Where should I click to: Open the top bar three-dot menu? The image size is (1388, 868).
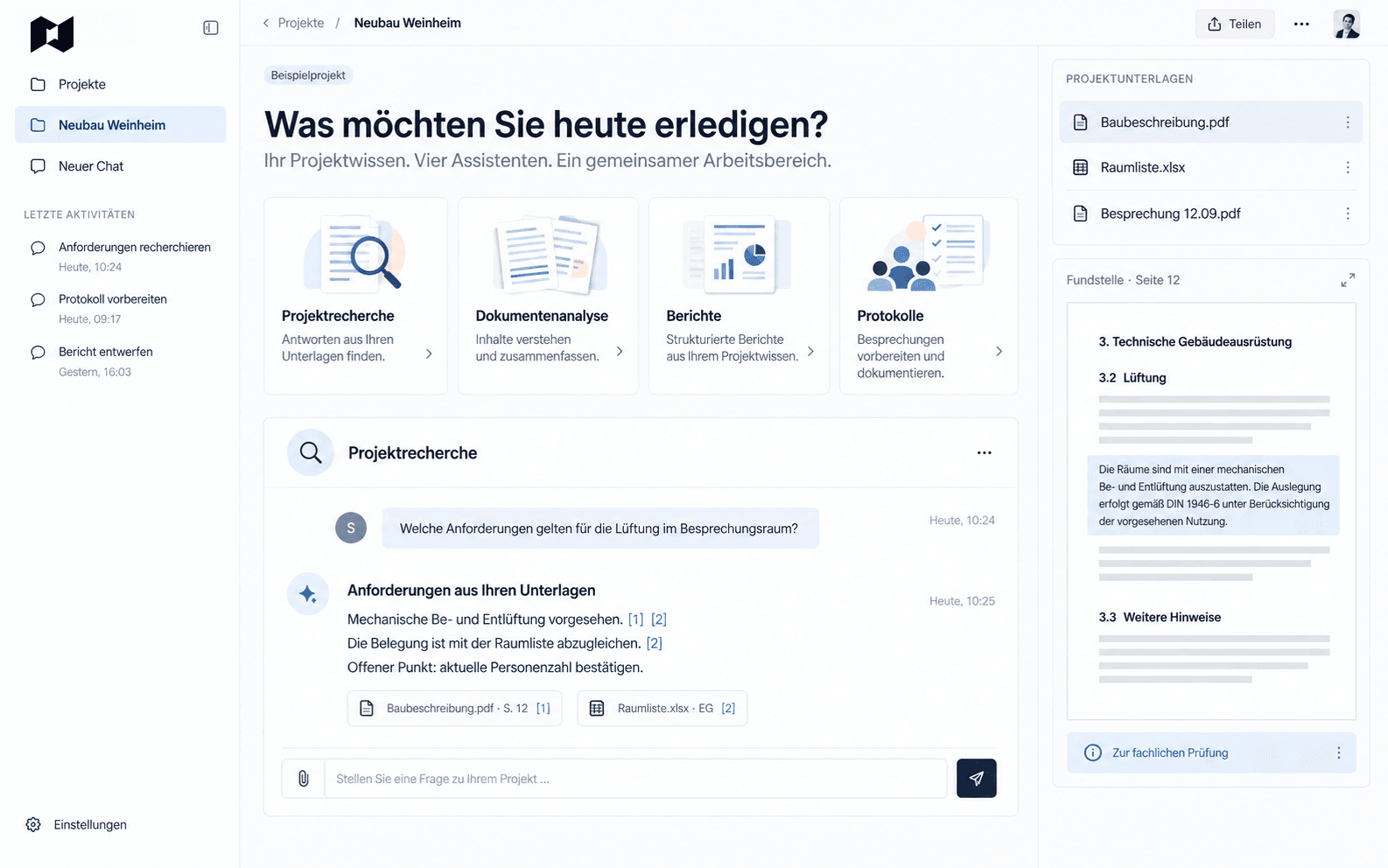pos(1301,24)
